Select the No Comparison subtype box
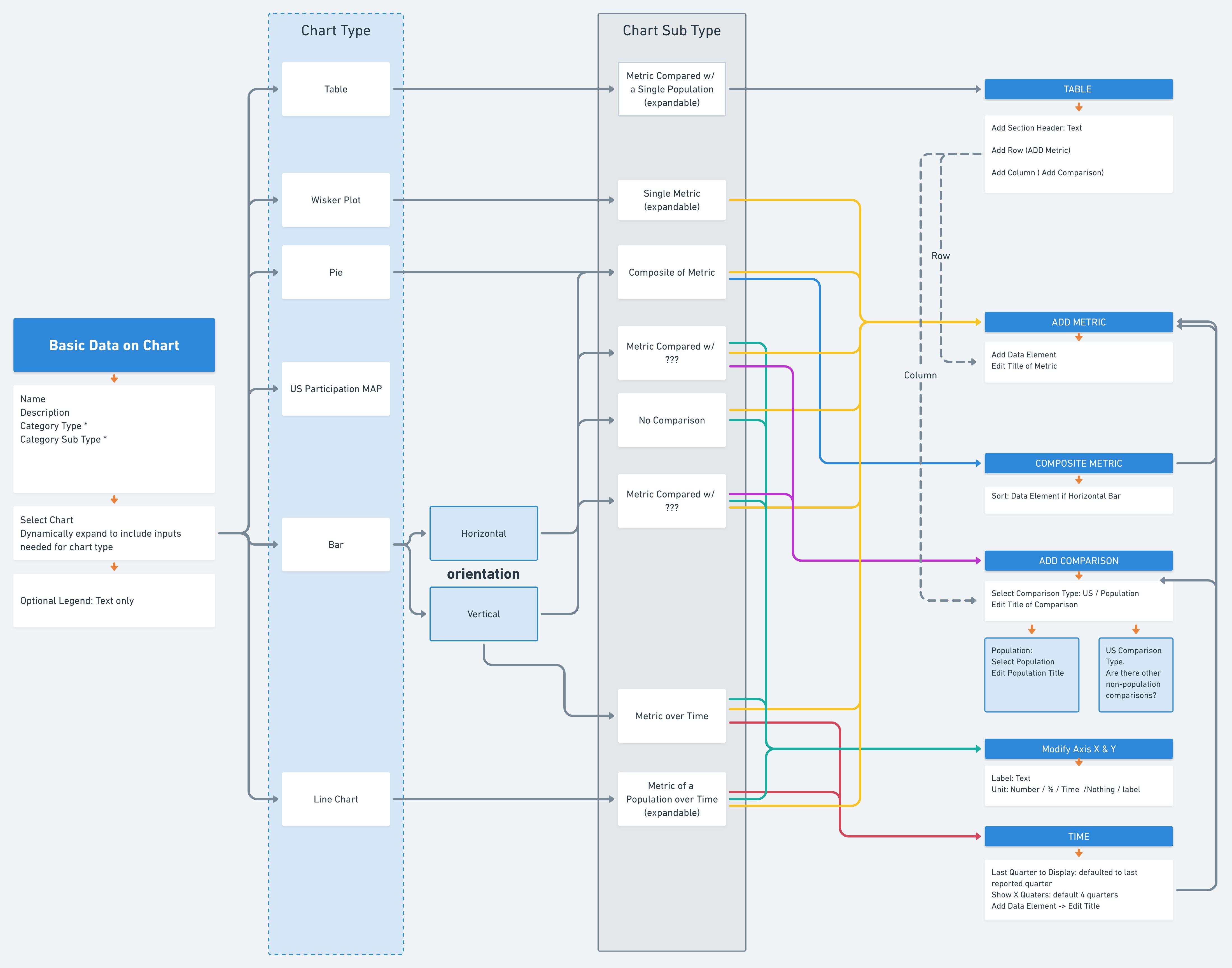Viewport: 1232px width, 968px height. pyautogui.click(x=671, y=420)
